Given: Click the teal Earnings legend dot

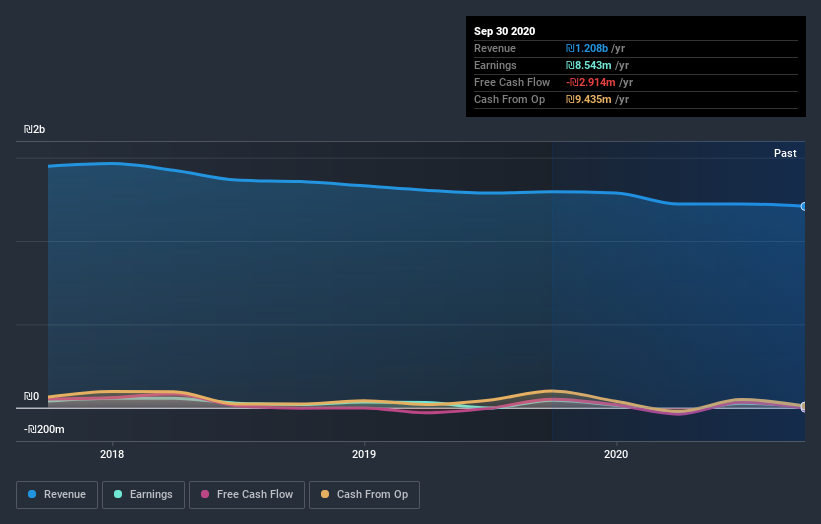Looking at the screenshot, I should coord(118,494).
